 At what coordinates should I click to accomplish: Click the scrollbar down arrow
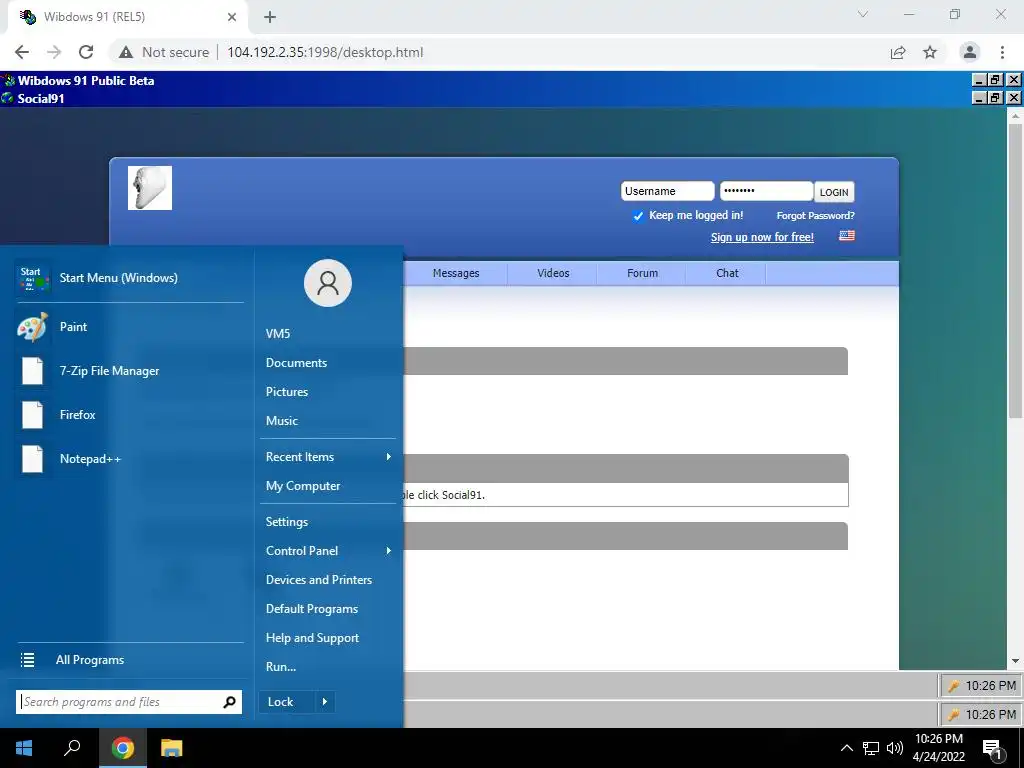tap(1015, 662)
